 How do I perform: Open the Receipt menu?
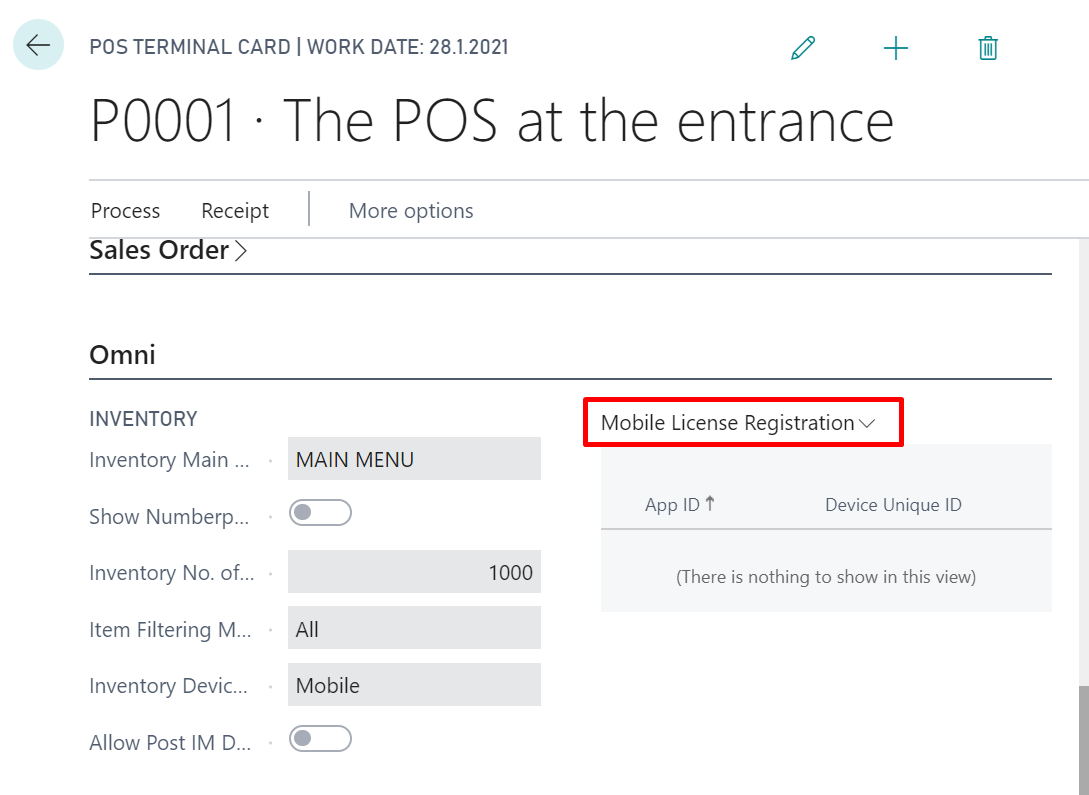(x=235, y=211)
